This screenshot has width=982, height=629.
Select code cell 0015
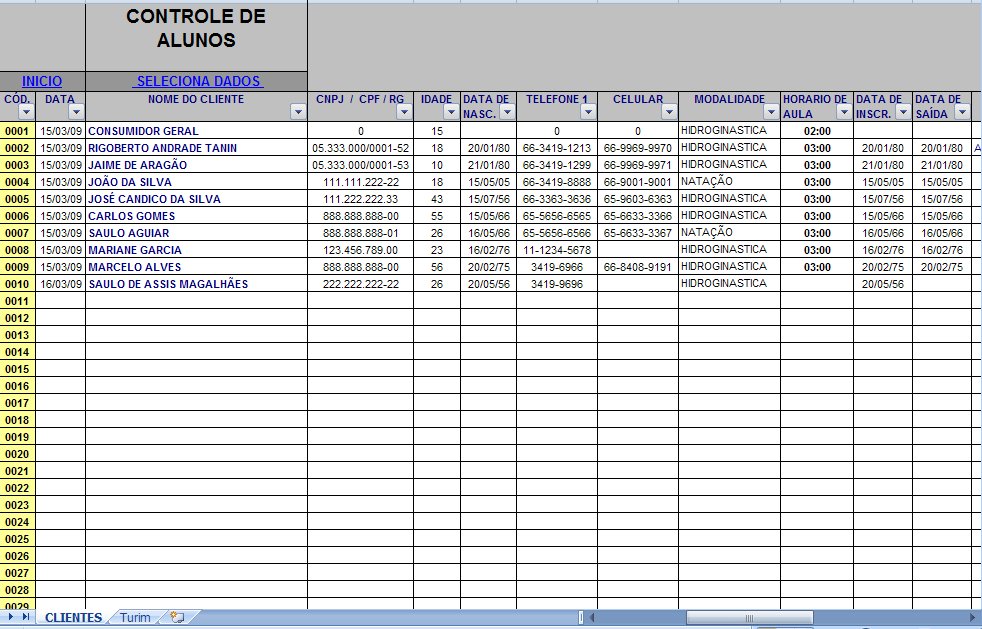pyautogui.click(x=18, y=368)
